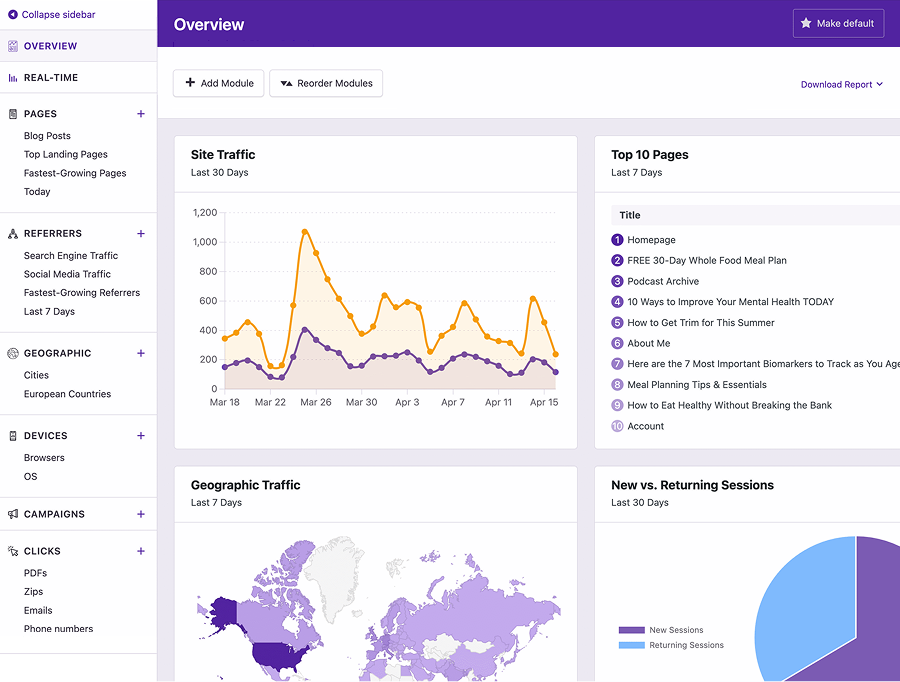Select Social Media Traffic in sidebar
This screenshot has width=900, height=682.
[67, 274]
